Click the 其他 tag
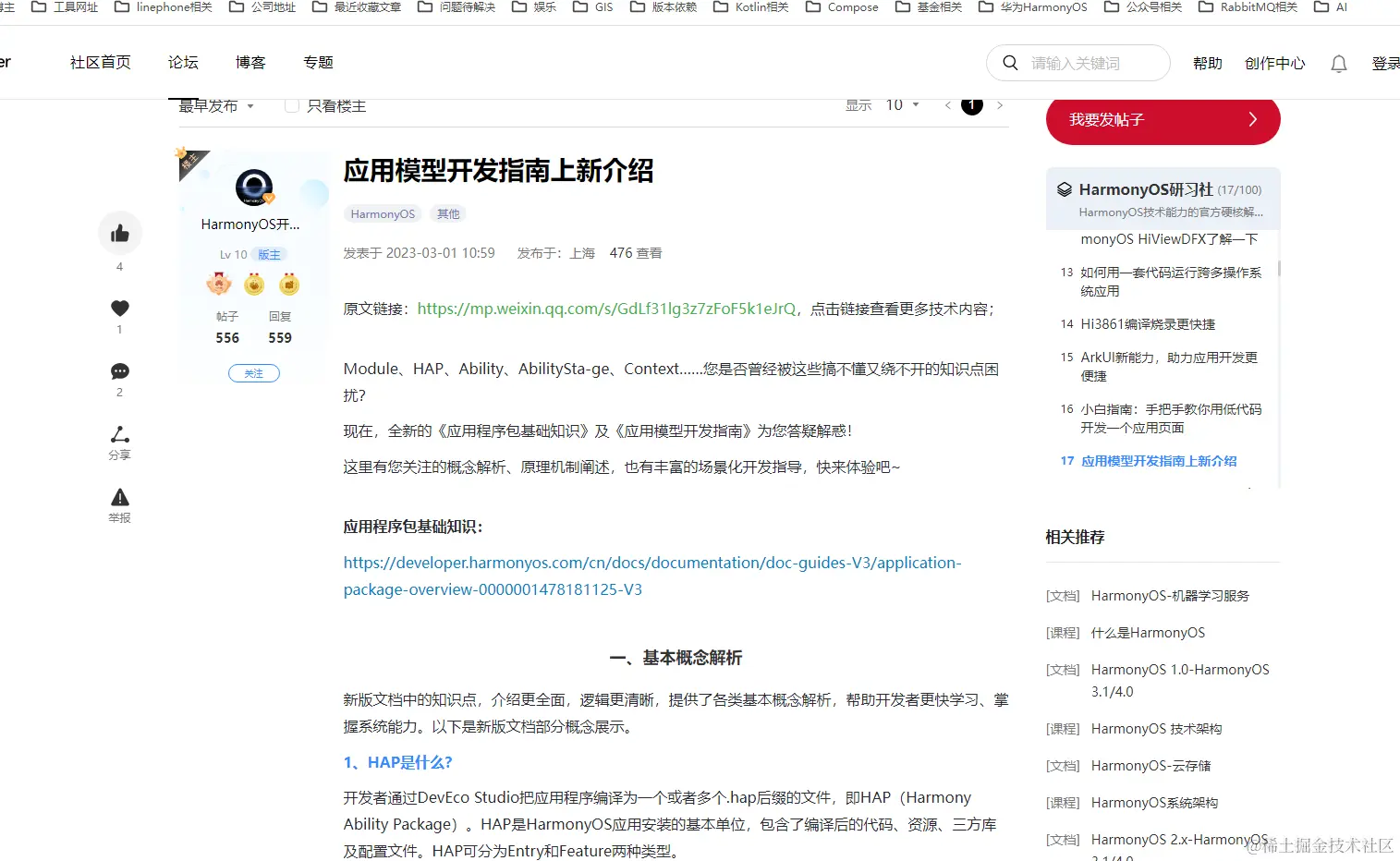Screen dimensions: 1400x861 (x=448, y=214)
